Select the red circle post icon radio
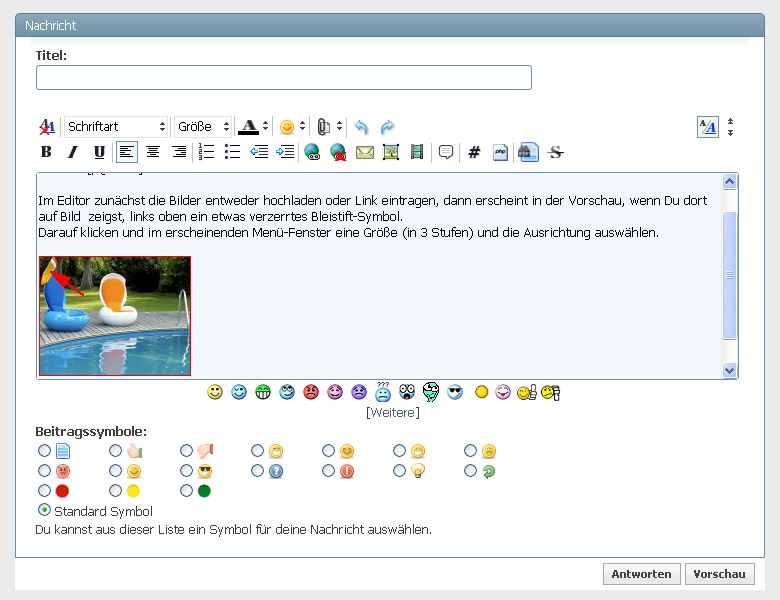This screenshot has width=780, height=600. tap(44, 491)
